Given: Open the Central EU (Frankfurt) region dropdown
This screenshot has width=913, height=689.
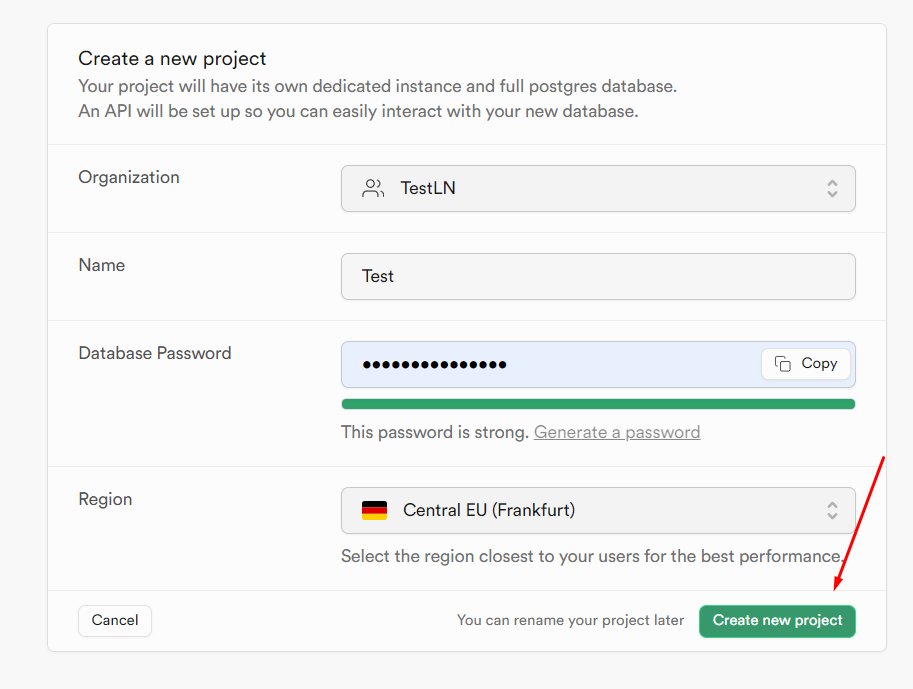Looking at the screenshot, I should point(598,510).
